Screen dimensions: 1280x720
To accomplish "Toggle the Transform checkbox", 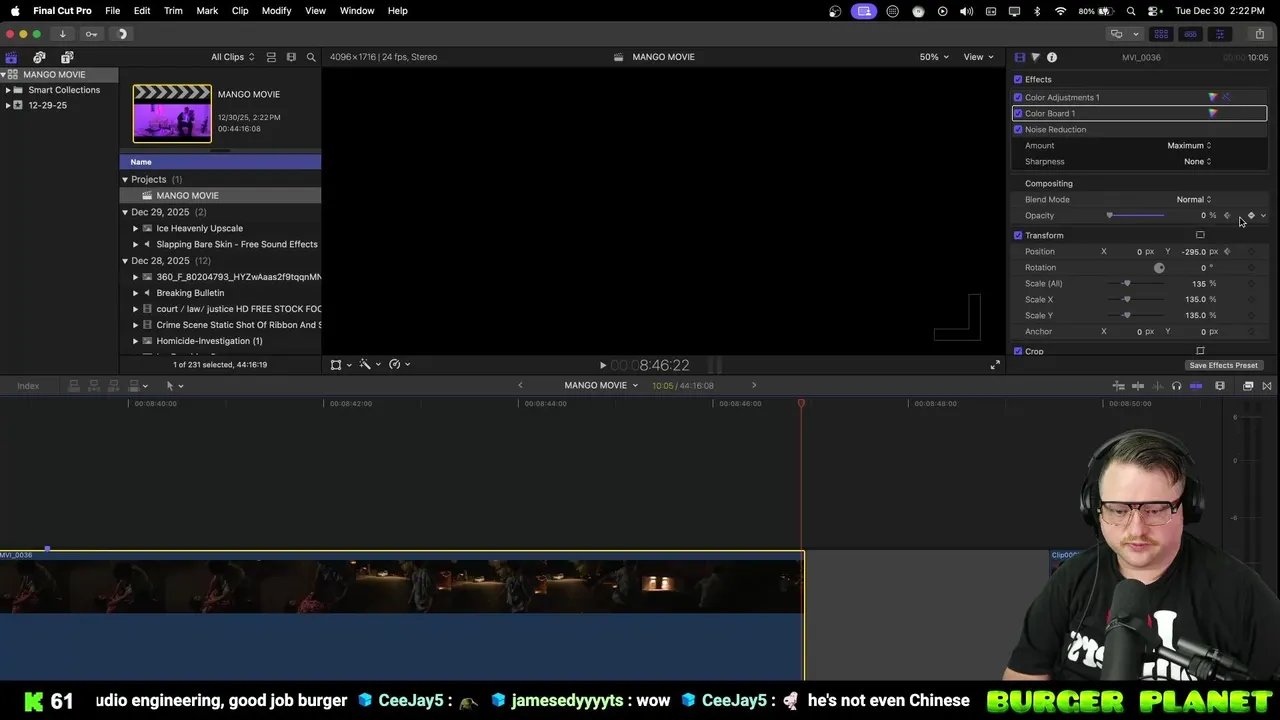I will [1018, 235].
